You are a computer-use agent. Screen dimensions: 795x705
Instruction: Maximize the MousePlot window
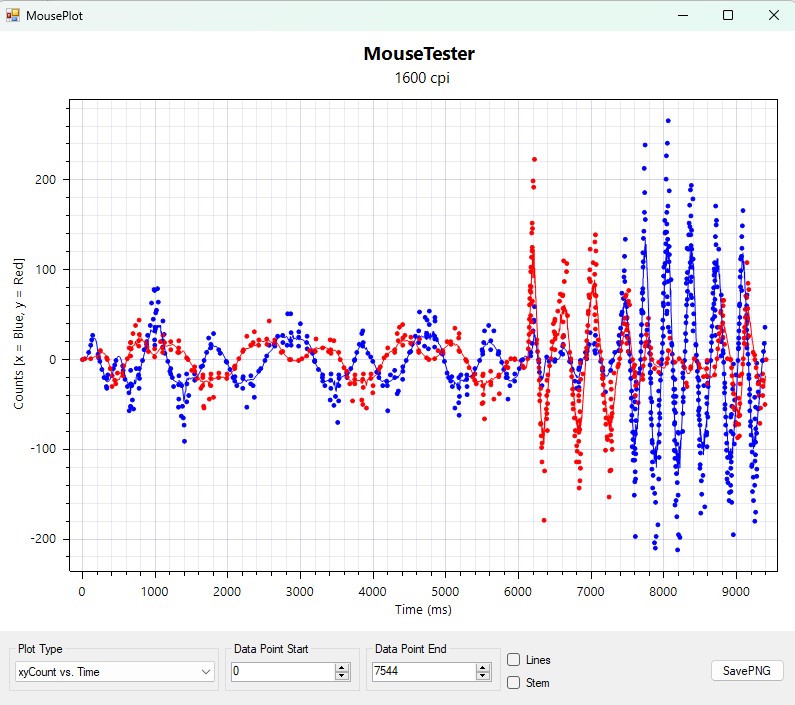pos(728,15)
